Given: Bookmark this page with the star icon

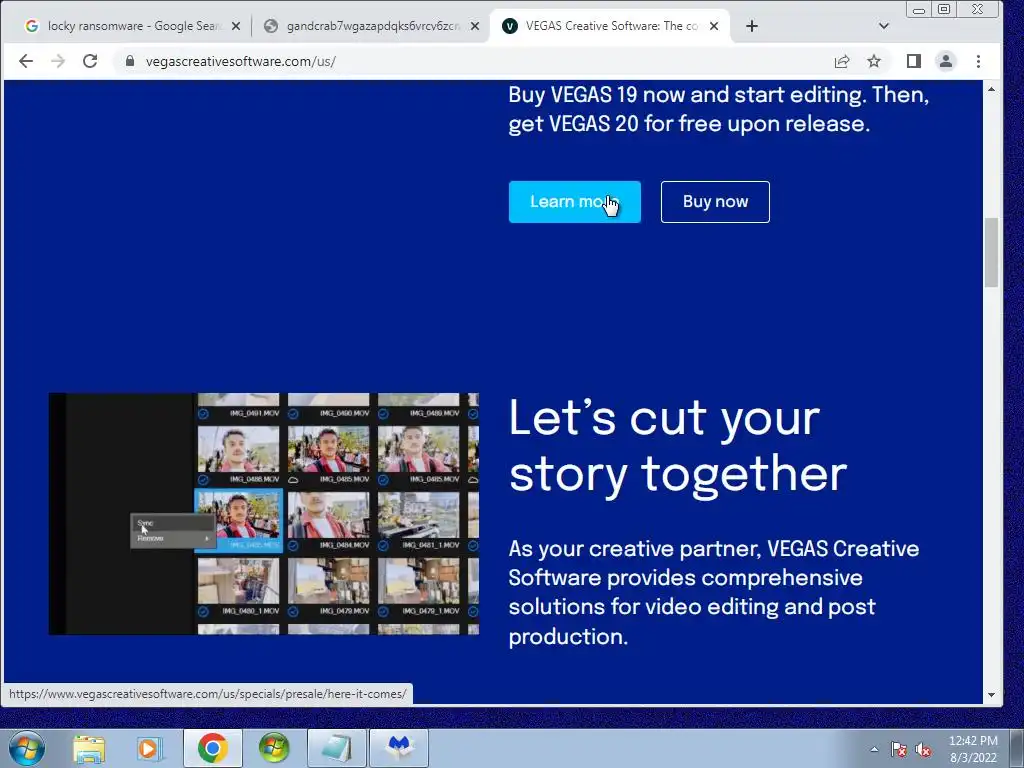Looking at the screenshot, I should (874, 61).
